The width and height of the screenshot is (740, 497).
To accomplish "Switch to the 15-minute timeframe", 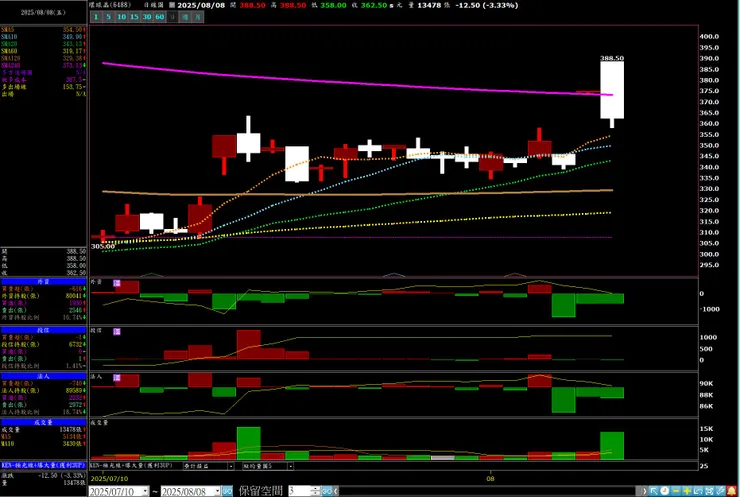I will tap(134, 17).
